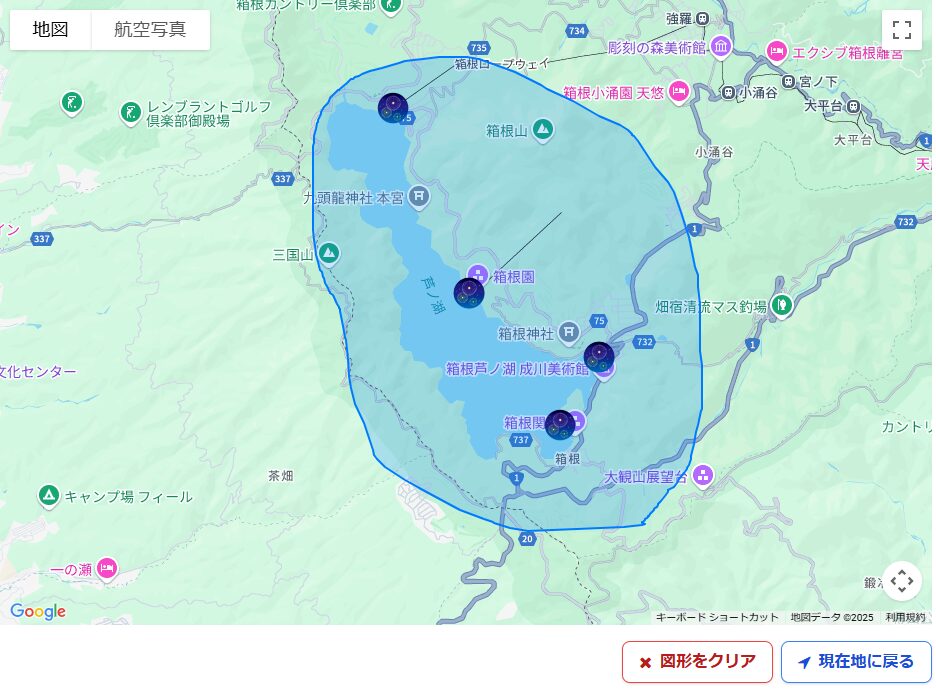This screenshot has width=936, height=690.
Task: Click the dark marker beside 成川美術館
Action: pos(599,357)
